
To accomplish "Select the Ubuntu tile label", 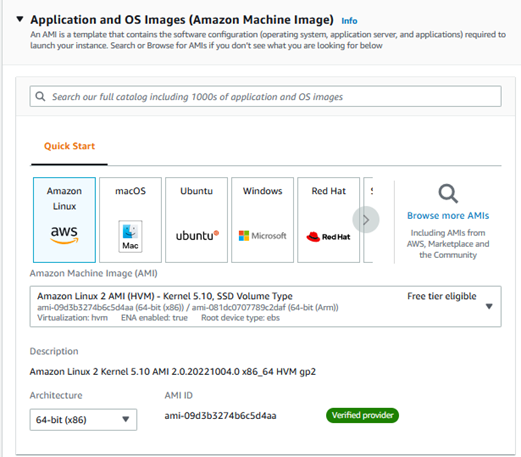I will 196,191.
